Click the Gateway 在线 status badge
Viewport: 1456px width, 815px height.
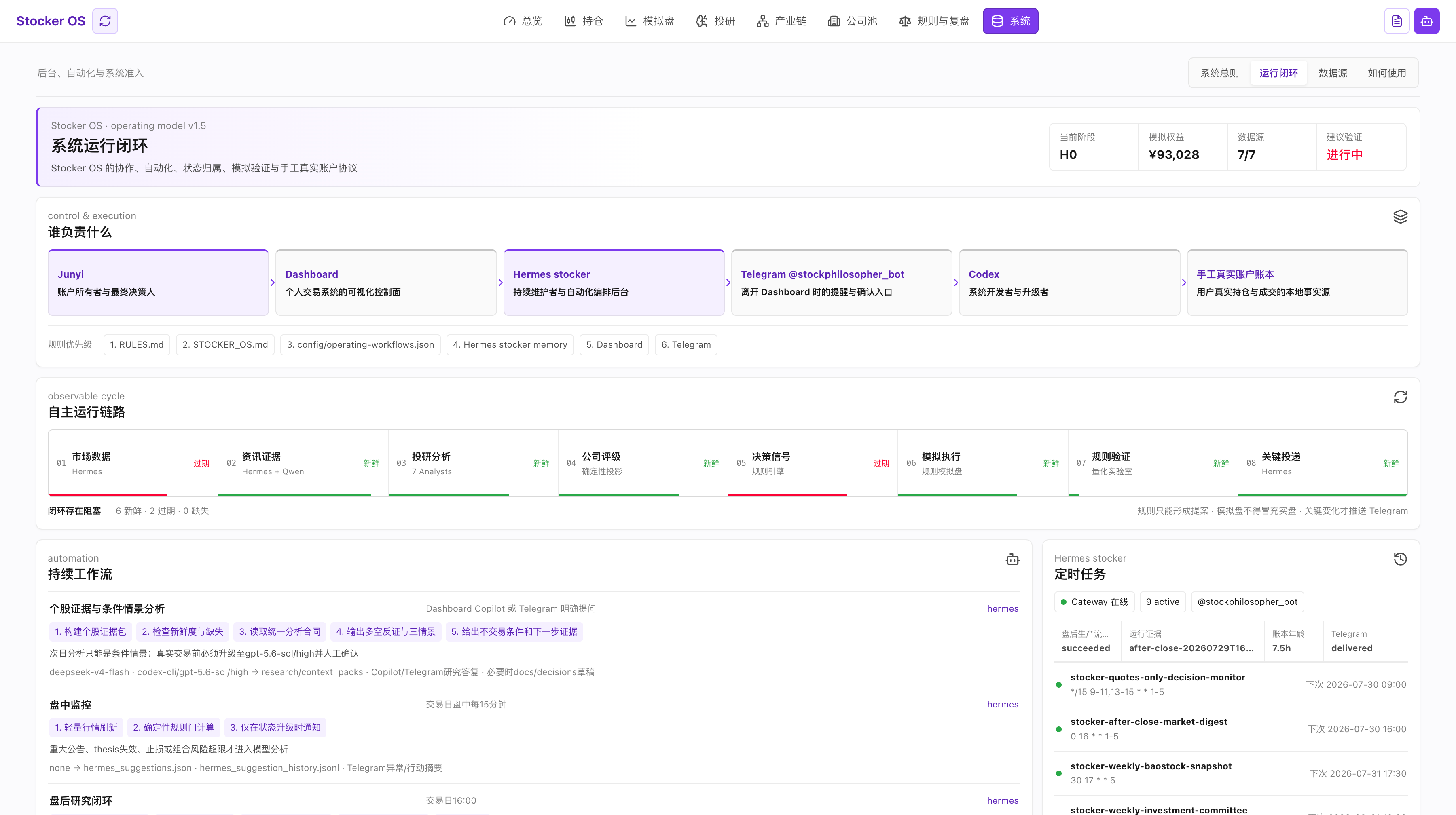click(x=1094, y=602)
